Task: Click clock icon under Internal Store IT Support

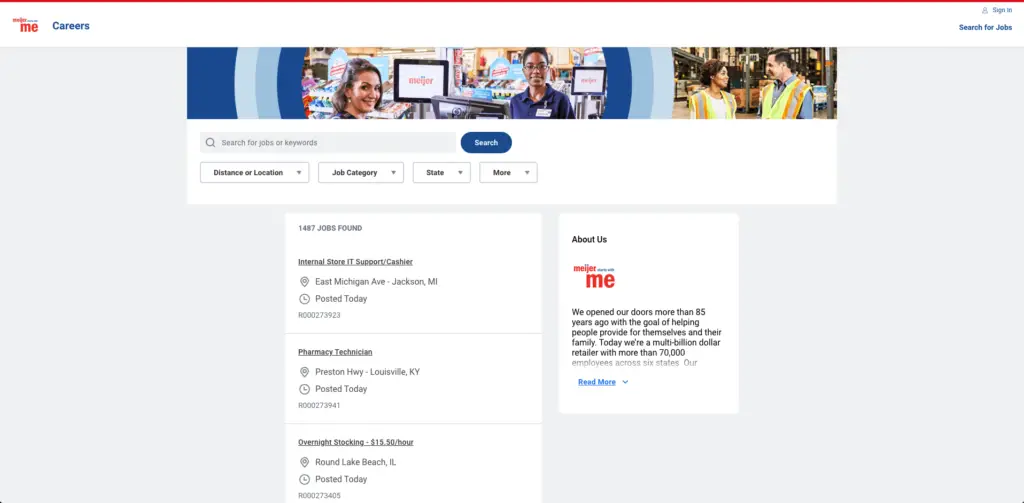Action: click(x=304, y=299)
